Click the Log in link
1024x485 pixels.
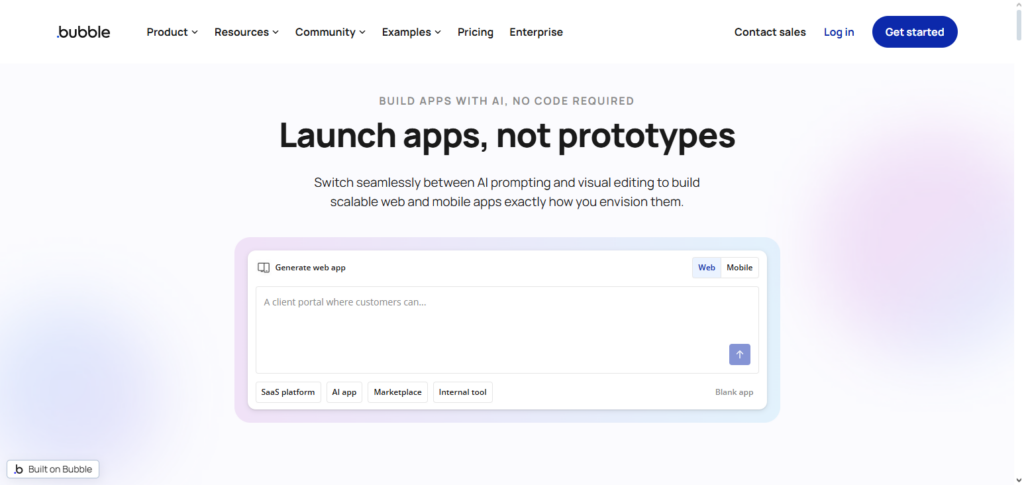[x=838, y=32]
